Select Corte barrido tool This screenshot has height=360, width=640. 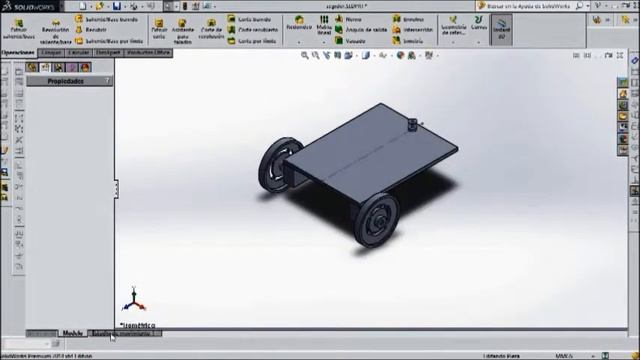click(249, 19)
